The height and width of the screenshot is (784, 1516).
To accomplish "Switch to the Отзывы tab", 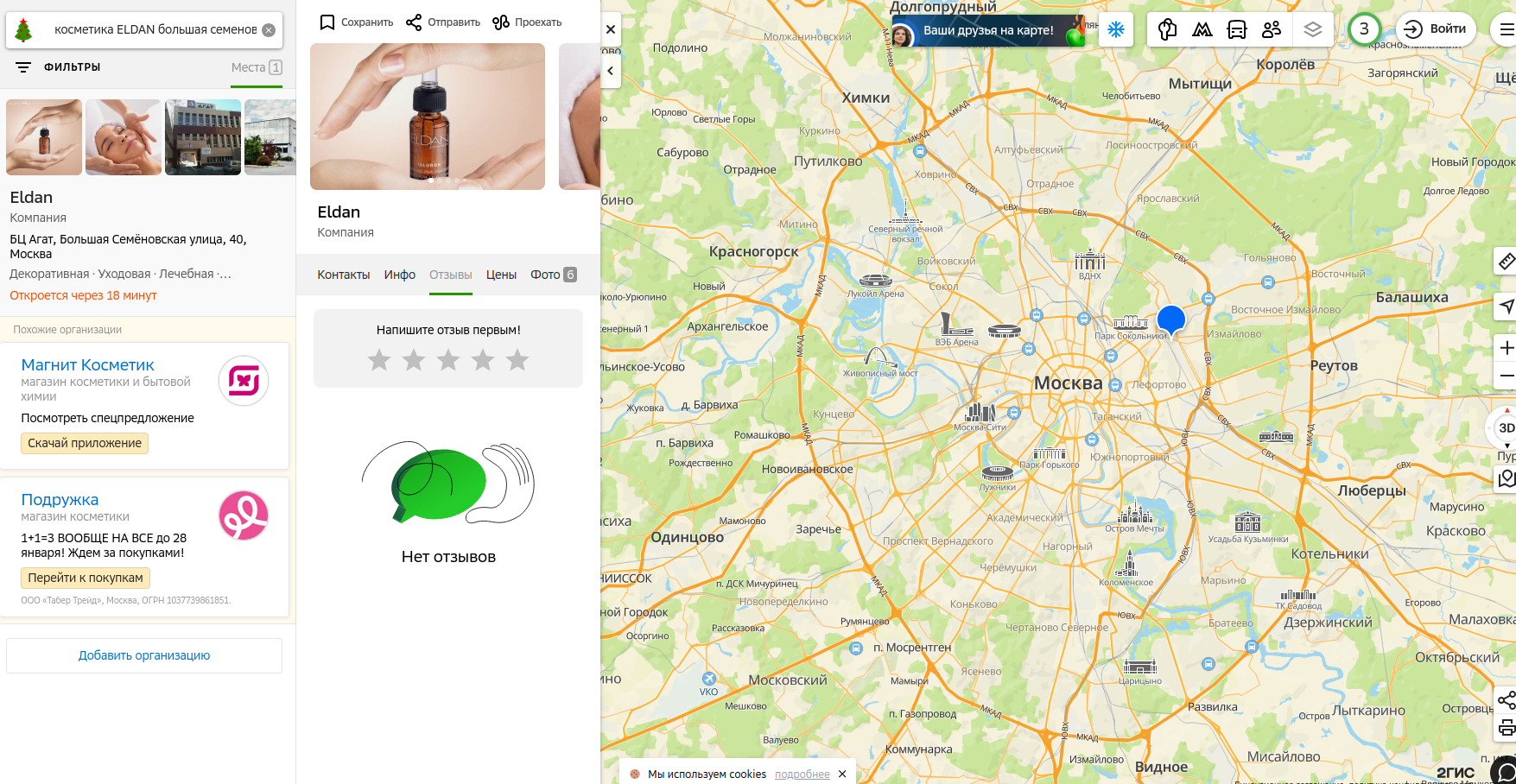I will (x=451, y=275).
